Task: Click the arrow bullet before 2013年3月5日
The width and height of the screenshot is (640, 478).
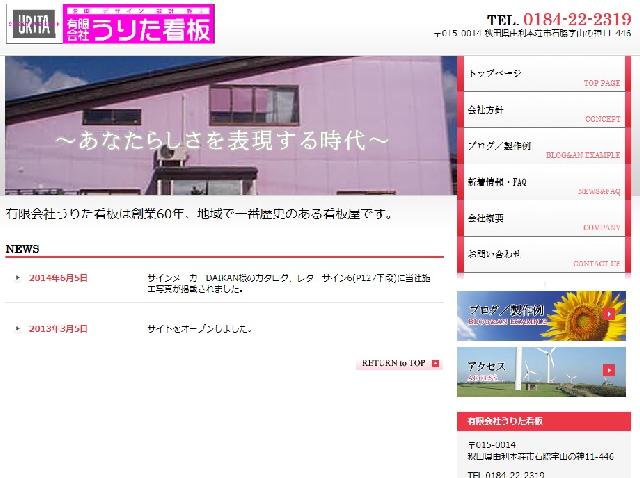Action: point(18,329)
